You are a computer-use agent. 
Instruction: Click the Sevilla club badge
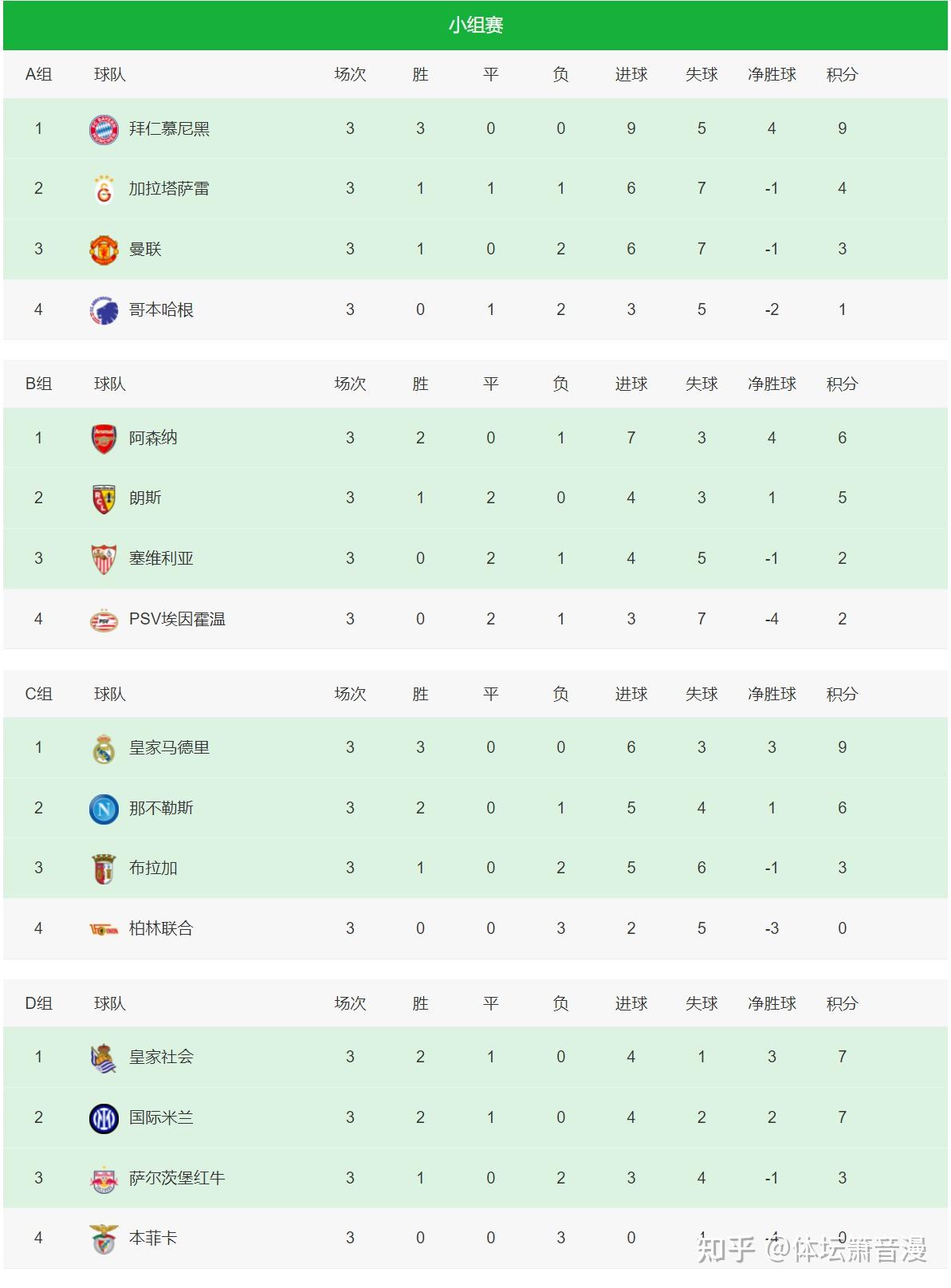click(104, 559)
